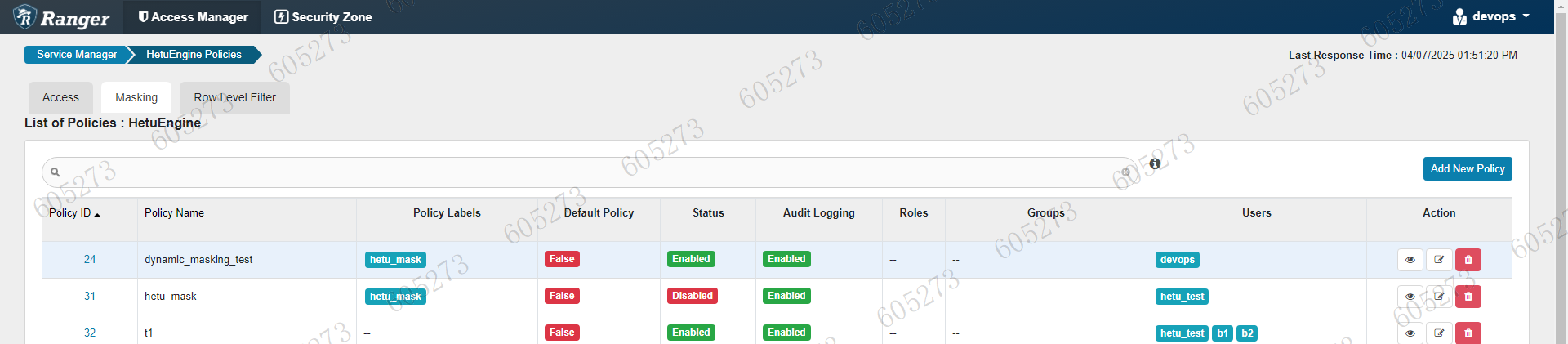Switch to Row Level Filter tab

(234, 97)
